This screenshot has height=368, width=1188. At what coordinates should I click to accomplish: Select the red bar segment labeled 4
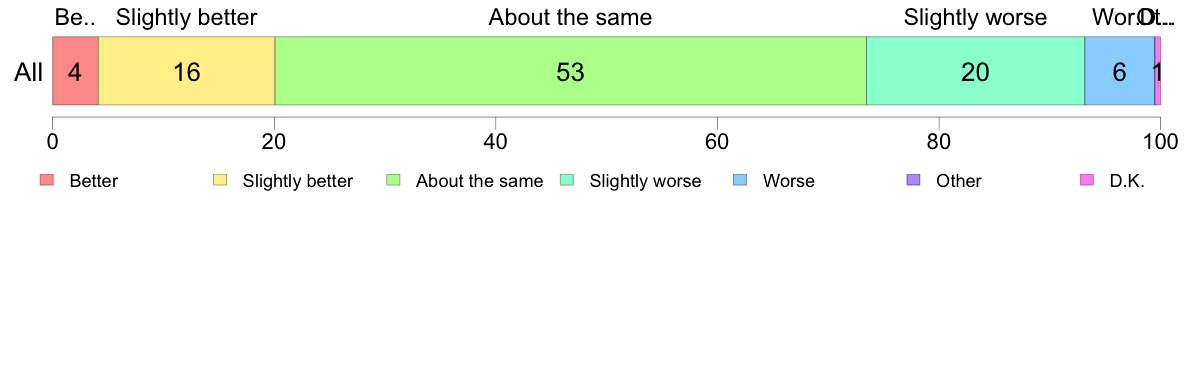75,71
